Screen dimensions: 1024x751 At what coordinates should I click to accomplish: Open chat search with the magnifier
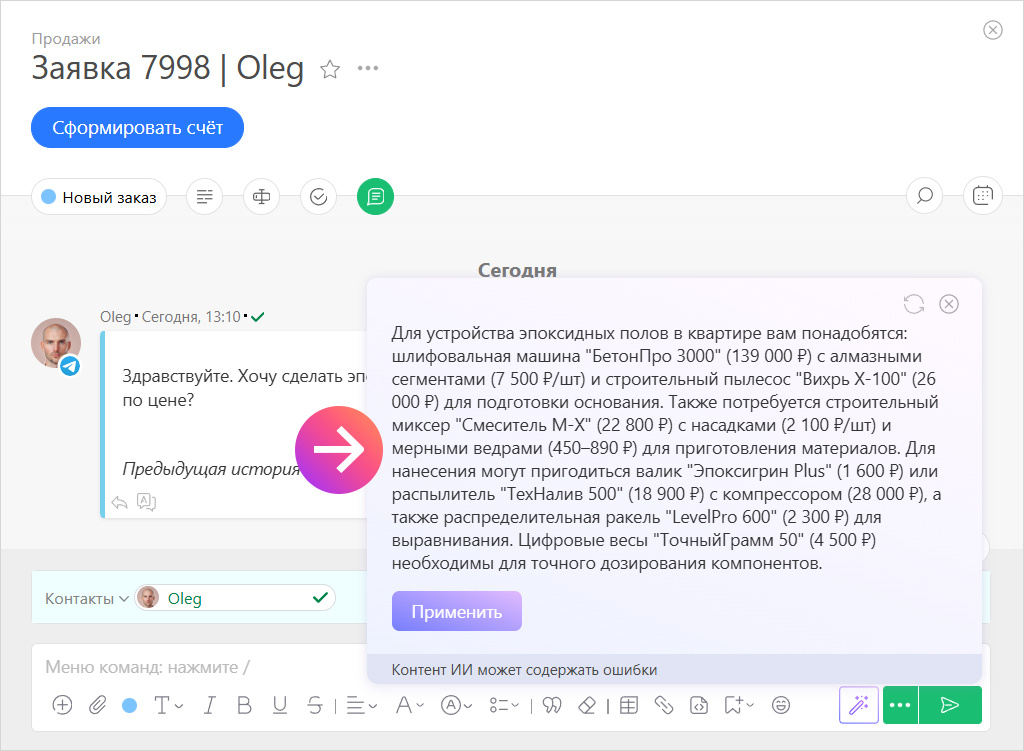pos(923,195)
